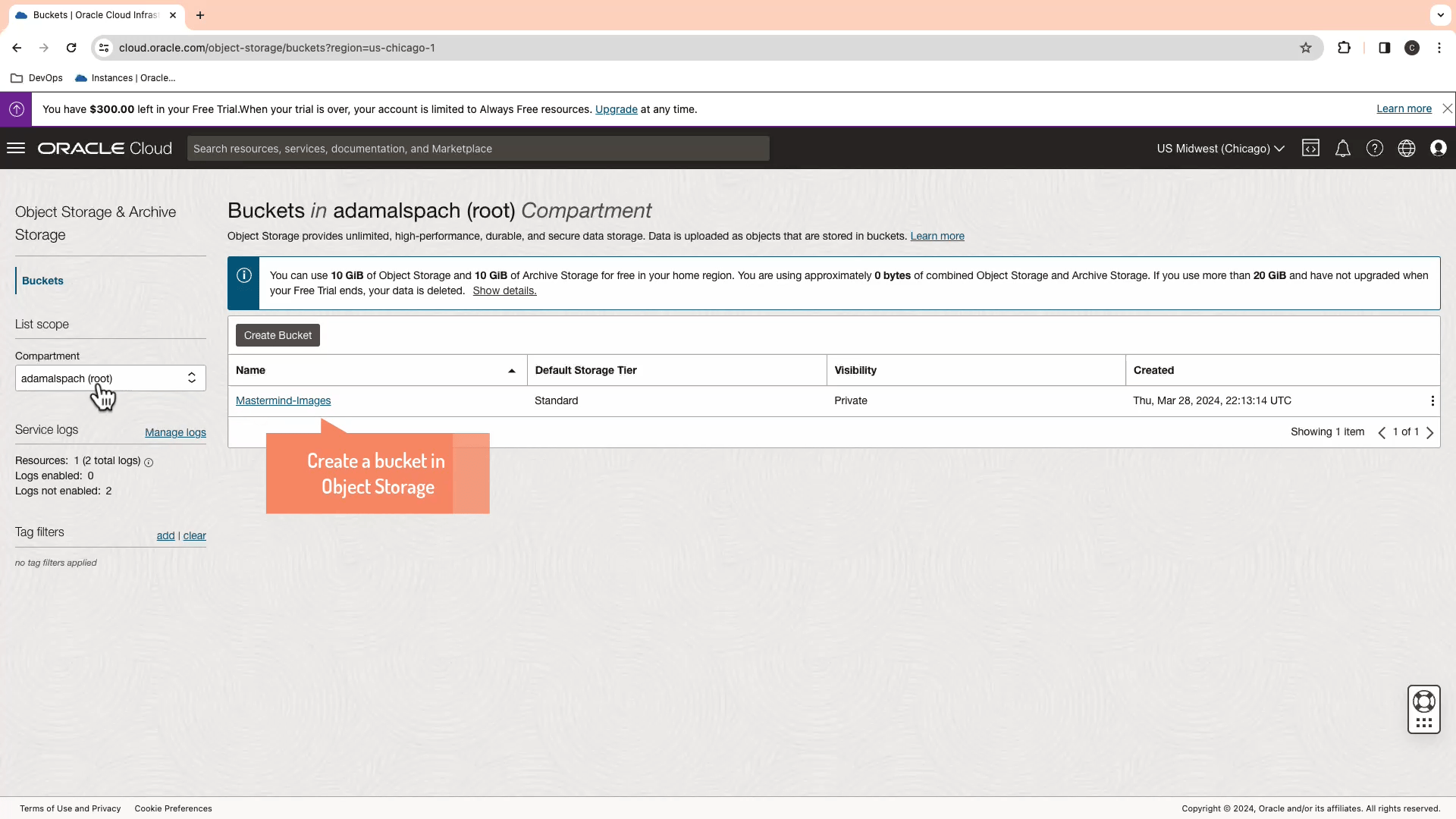This screenshot has width=1456, height=819.
Task: Bookmark this page with the star icon
Action: pyautogui.click(x=1306, y=47)
